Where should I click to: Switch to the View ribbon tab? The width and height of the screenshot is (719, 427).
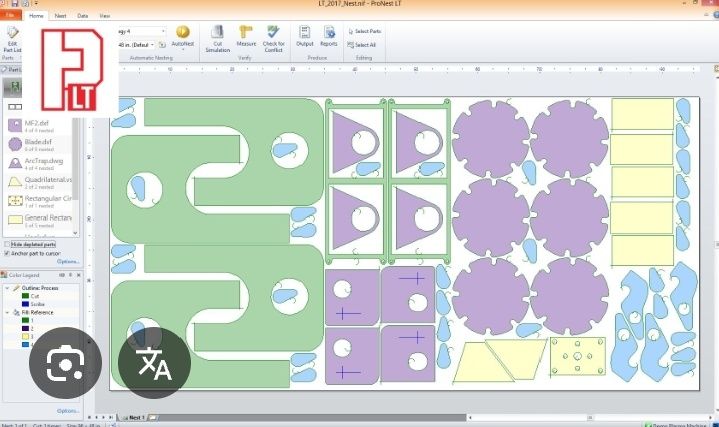tap(105, 16)
